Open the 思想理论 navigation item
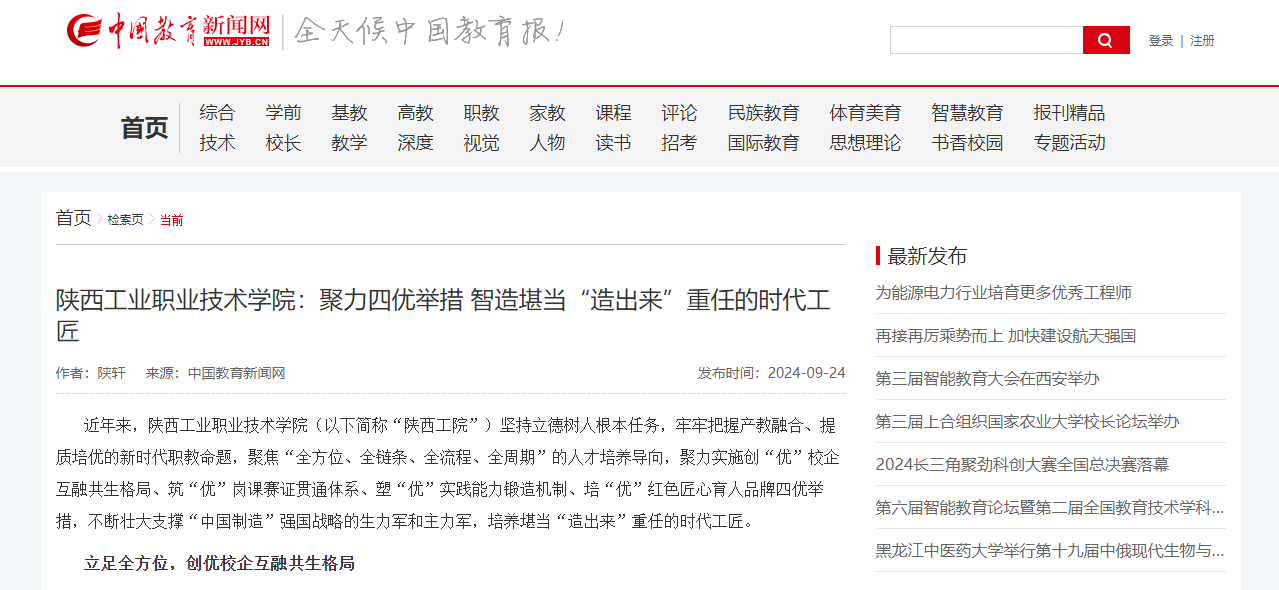Screen dimensions: 1279x590 (x=865, y=143)
